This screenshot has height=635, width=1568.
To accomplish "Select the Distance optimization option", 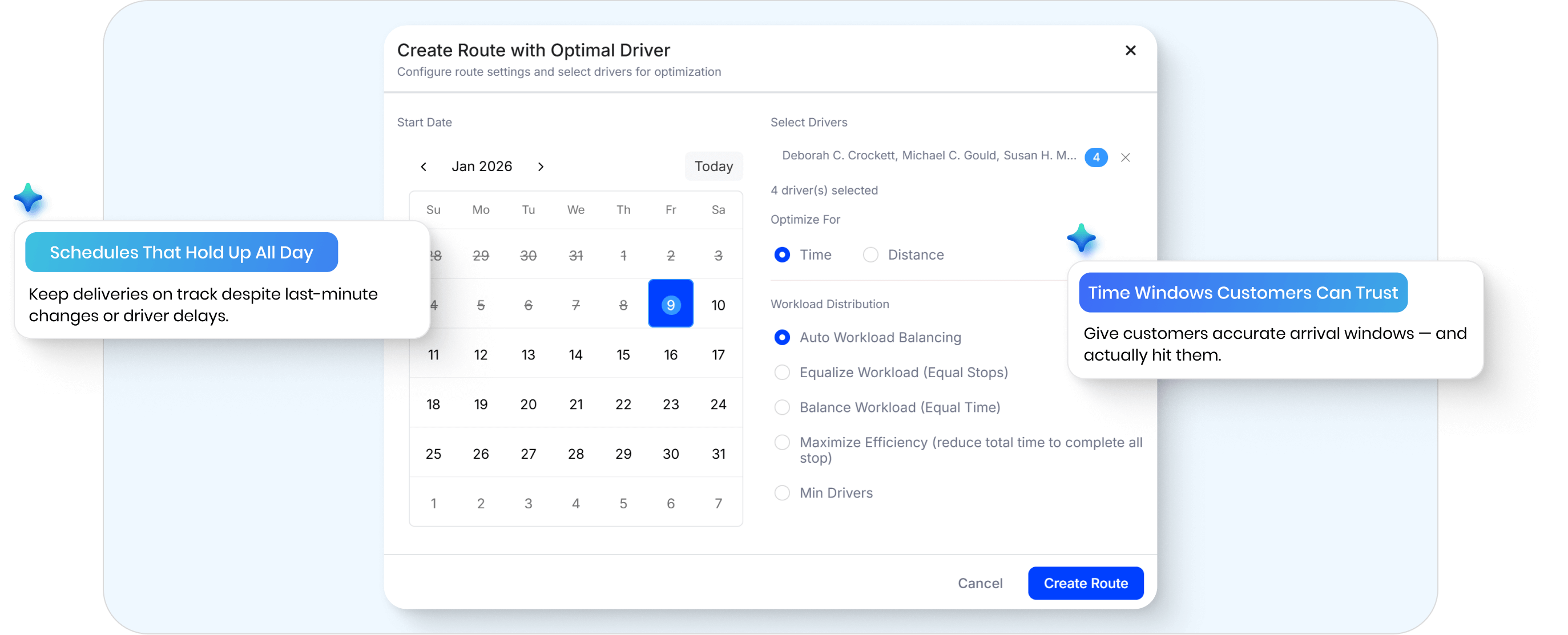I will (x=870, y=255).
